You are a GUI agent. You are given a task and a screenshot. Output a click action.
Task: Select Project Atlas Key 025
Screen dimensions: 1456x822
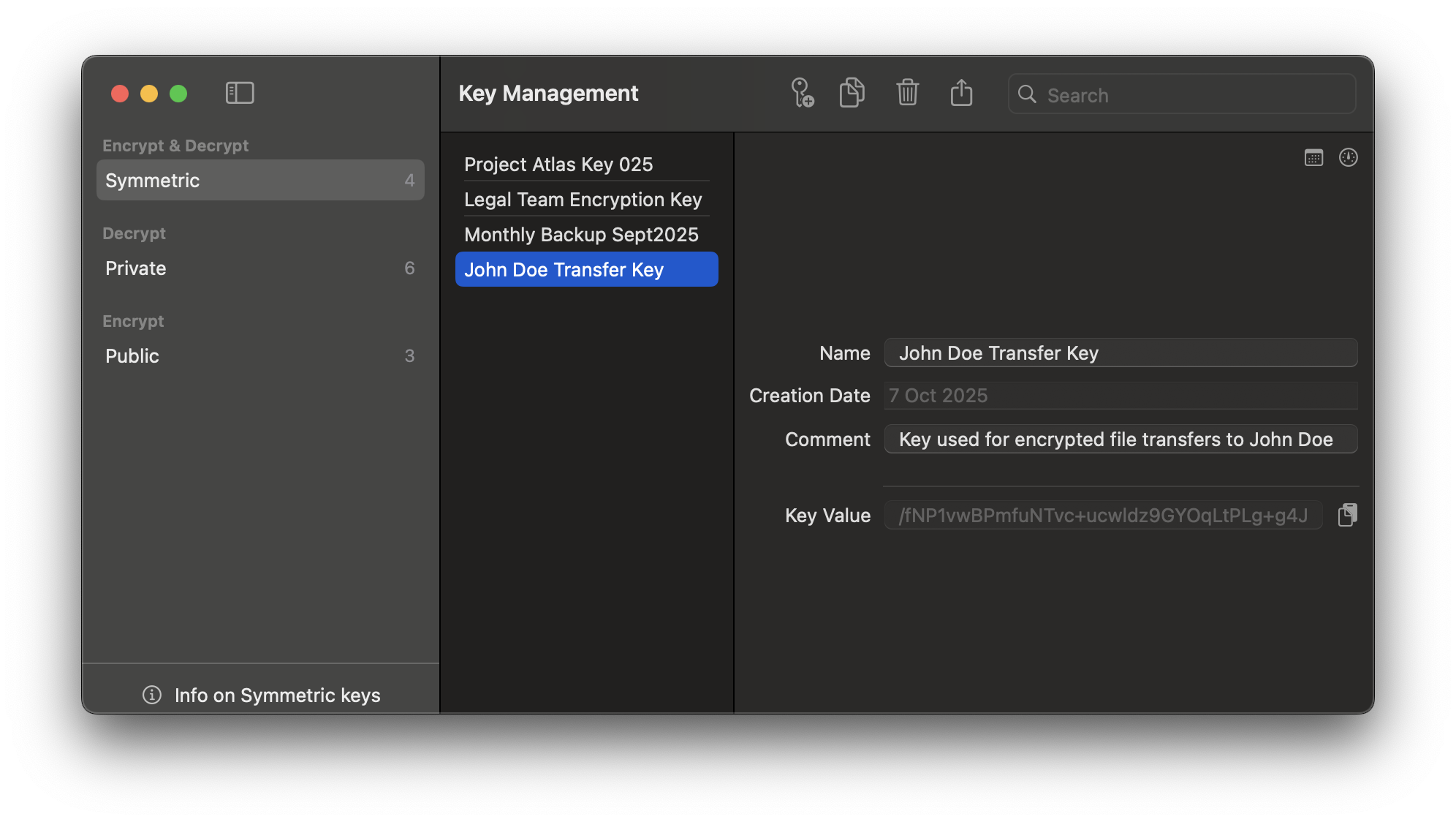pyautogui.click(x=558, y=164)
